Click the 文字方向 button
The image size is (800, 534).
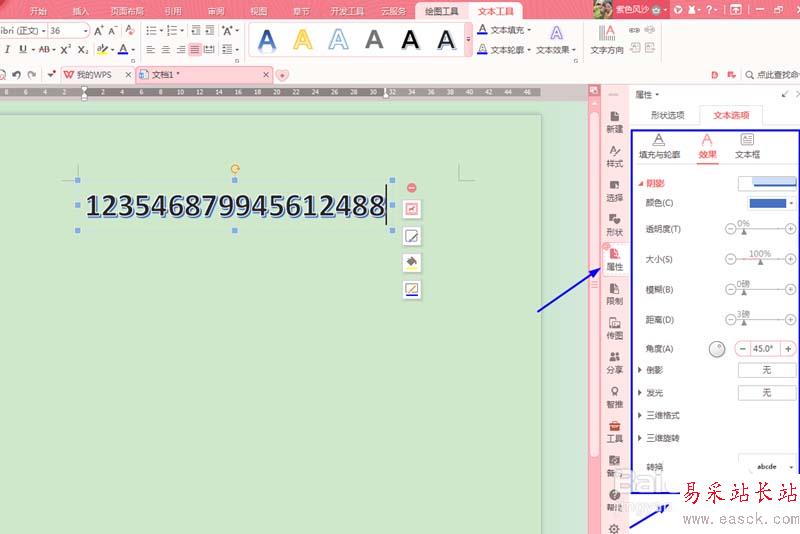pyautogui.click(x=607, y=40)
